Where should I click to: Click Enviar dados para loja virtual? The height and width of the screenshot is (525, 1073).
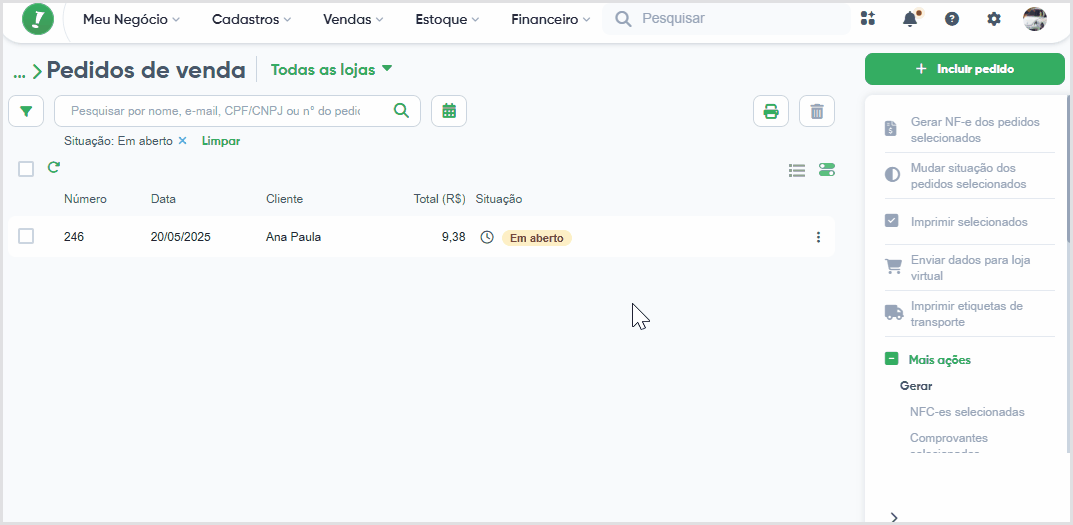(970, 268)
